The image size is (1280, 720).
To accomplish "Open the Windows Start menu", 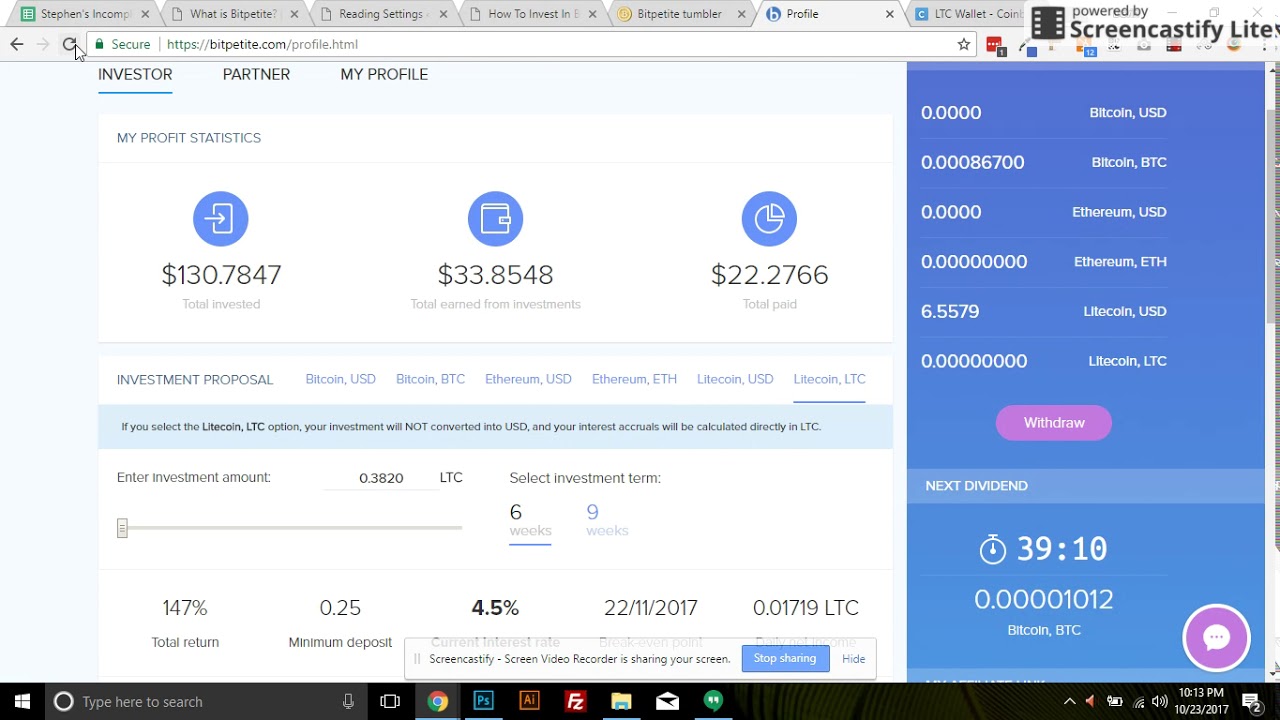I will click(22, 701).
